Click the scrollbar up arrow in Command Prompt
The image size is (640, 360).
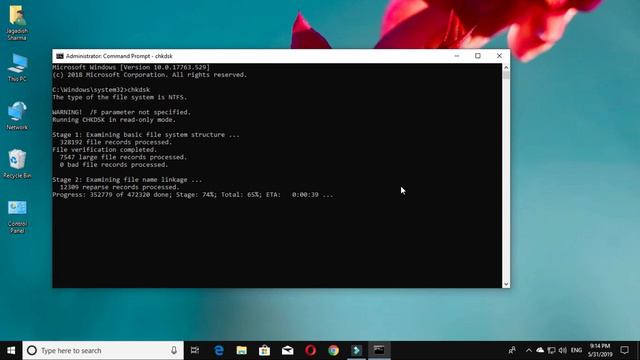[x=506, y=67]
